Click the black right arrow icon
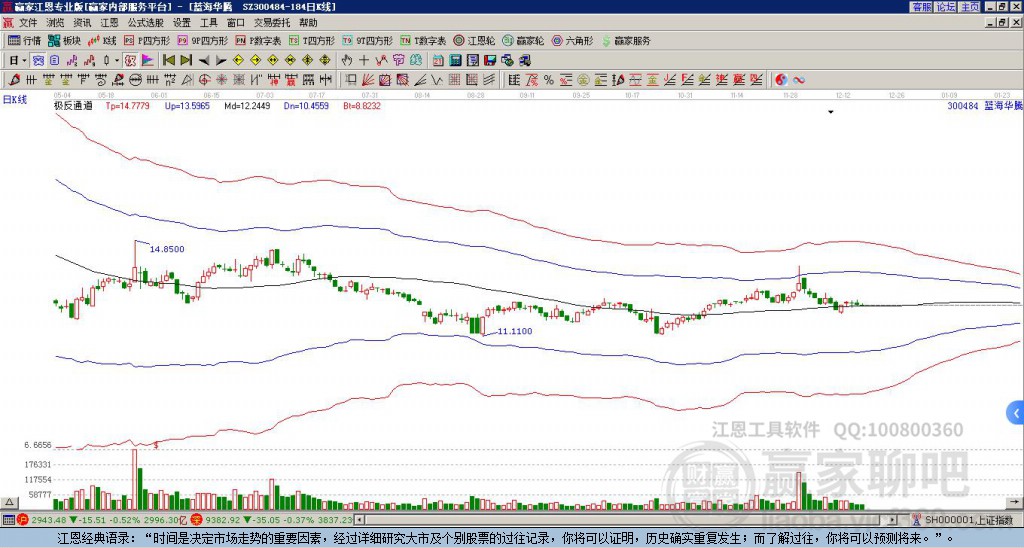This screenshot has width=1024, height=548. (x=221, y=61)
